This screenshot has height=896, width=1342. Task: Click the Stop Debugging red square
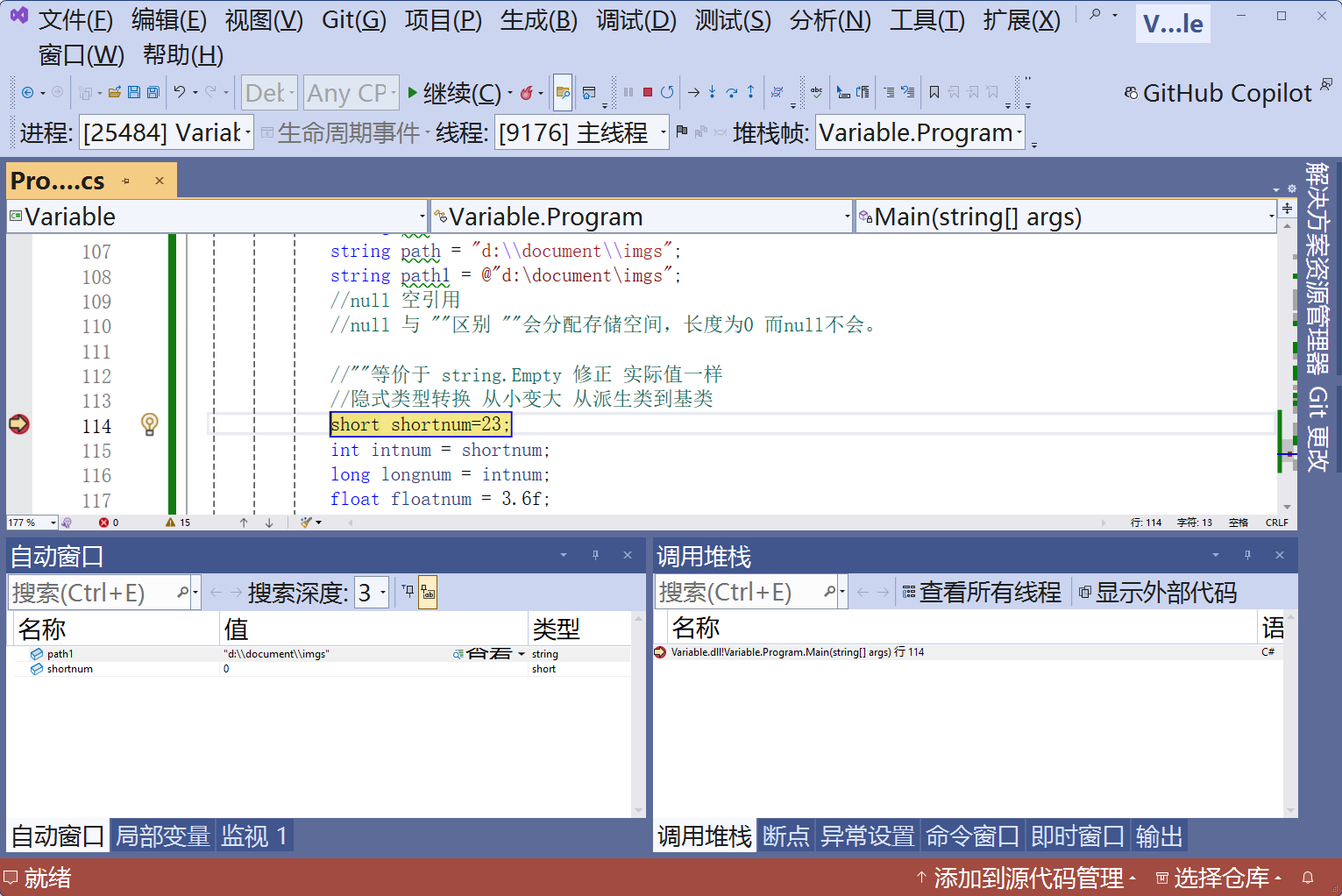[647, 92]
